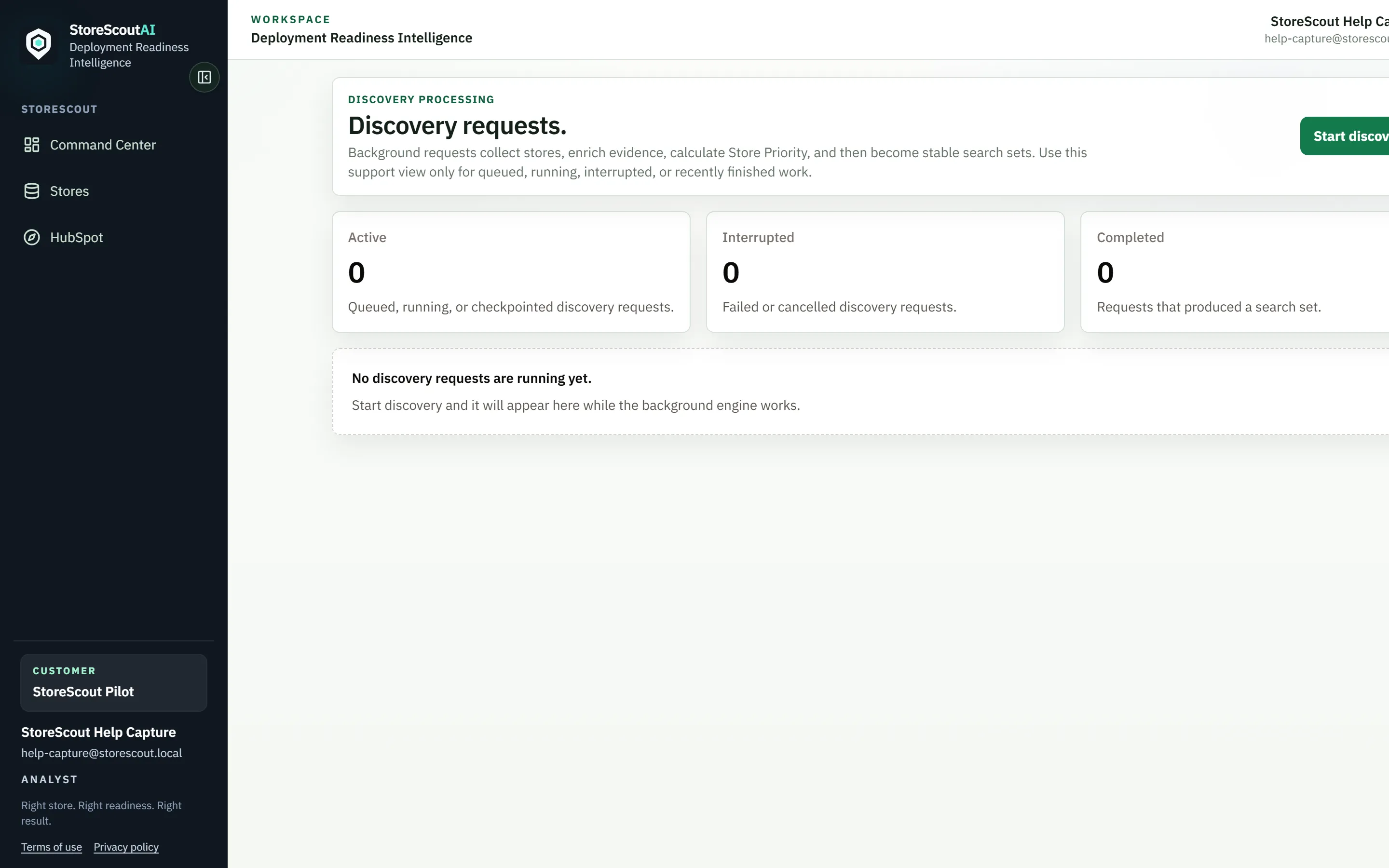Click "No discovery requests are running yet."

(x=471, y=379)
